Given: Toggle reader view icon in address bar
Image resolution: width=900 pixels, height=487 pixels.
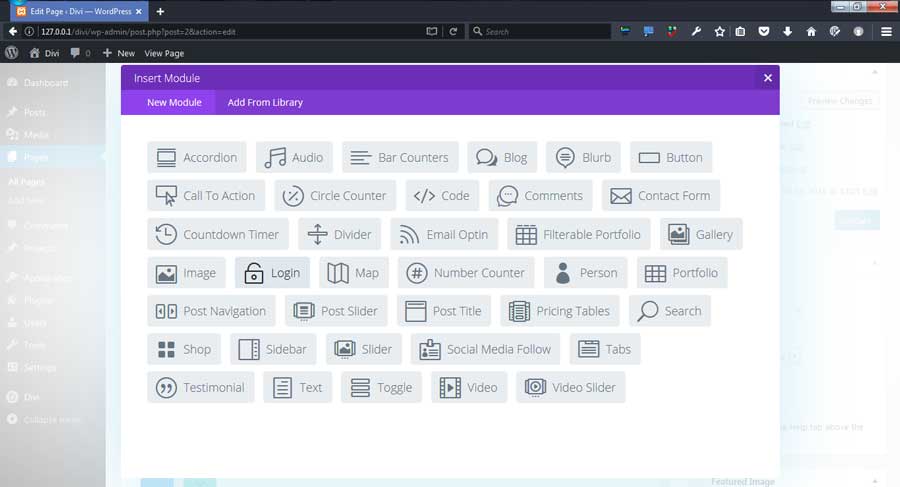Looking at the screenshot, I should click(x=432, y=32).
